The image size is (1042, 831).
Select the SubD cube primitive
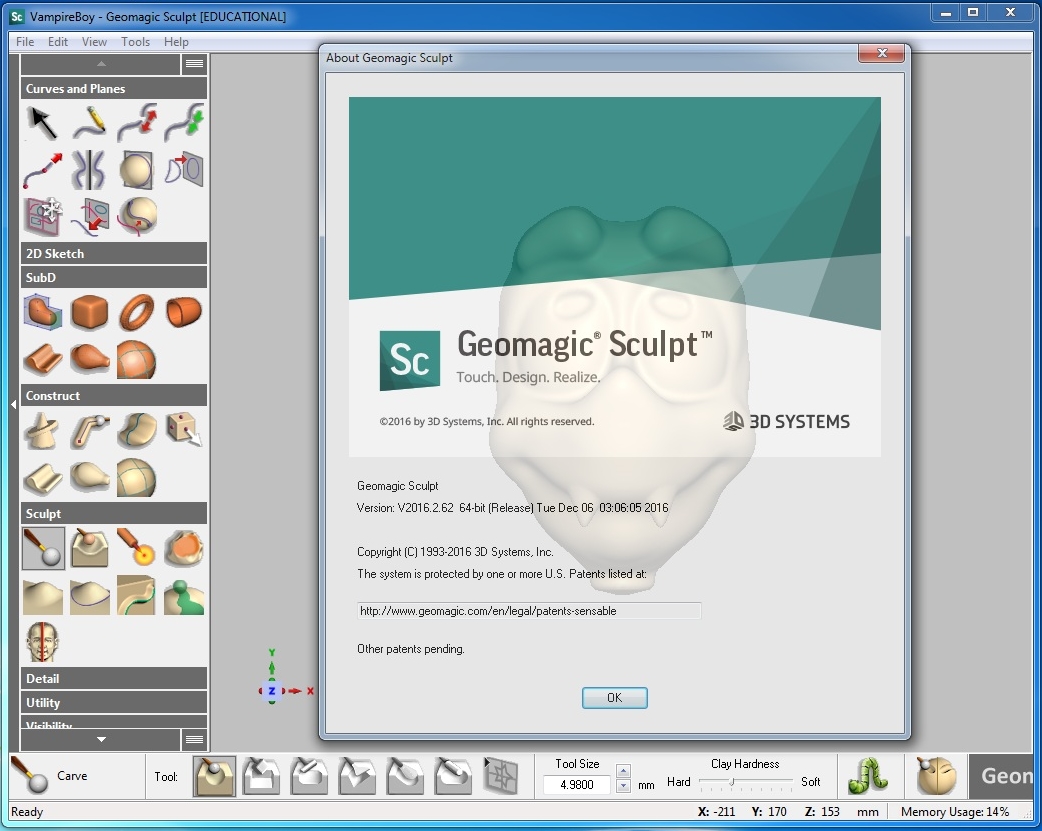tap(90, 312)
